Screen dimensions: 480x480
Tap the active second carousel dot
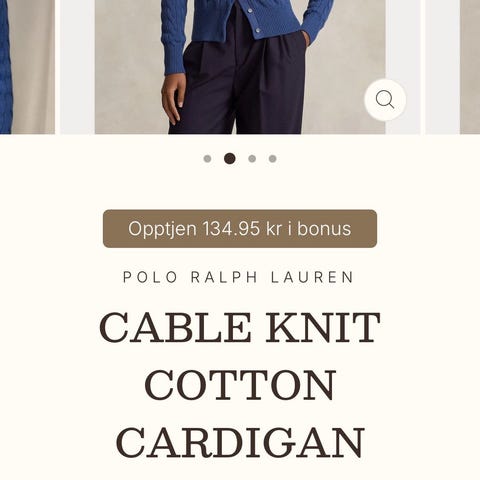point(230,158)
